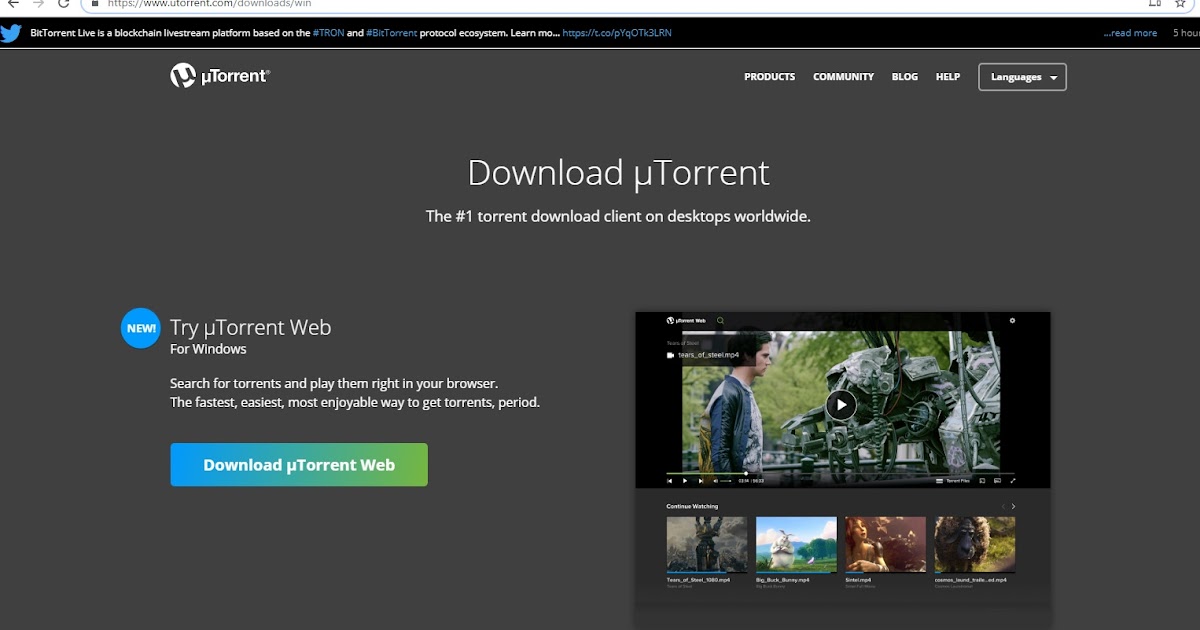This screenshot has width=1200, height=630.
Task: Click the µTorrent Web logo inside the preview
Action: 686,321
